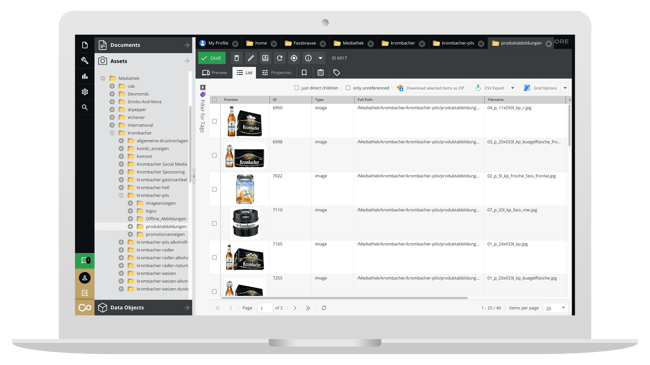Check the row with ID 6998
Viewport: 650px width, 365px height.
point(214,155)
